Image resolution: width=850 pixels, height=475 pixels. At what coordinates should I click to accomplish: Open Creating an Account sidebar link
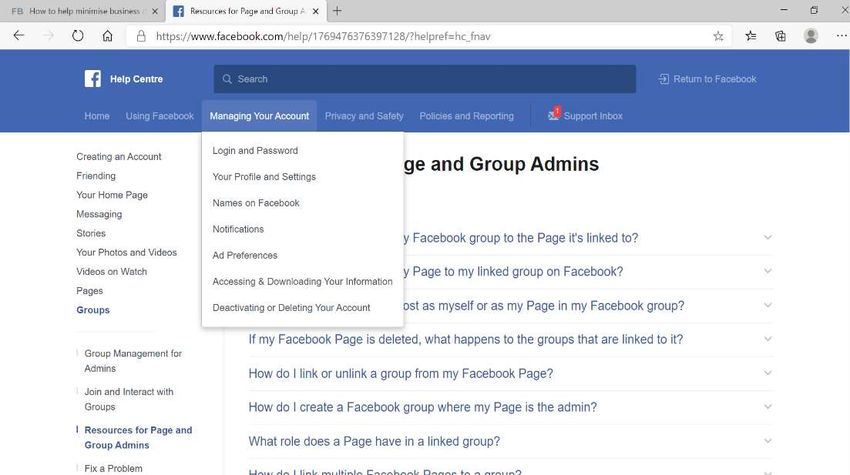pyautogui.click(x=119, y=157)
